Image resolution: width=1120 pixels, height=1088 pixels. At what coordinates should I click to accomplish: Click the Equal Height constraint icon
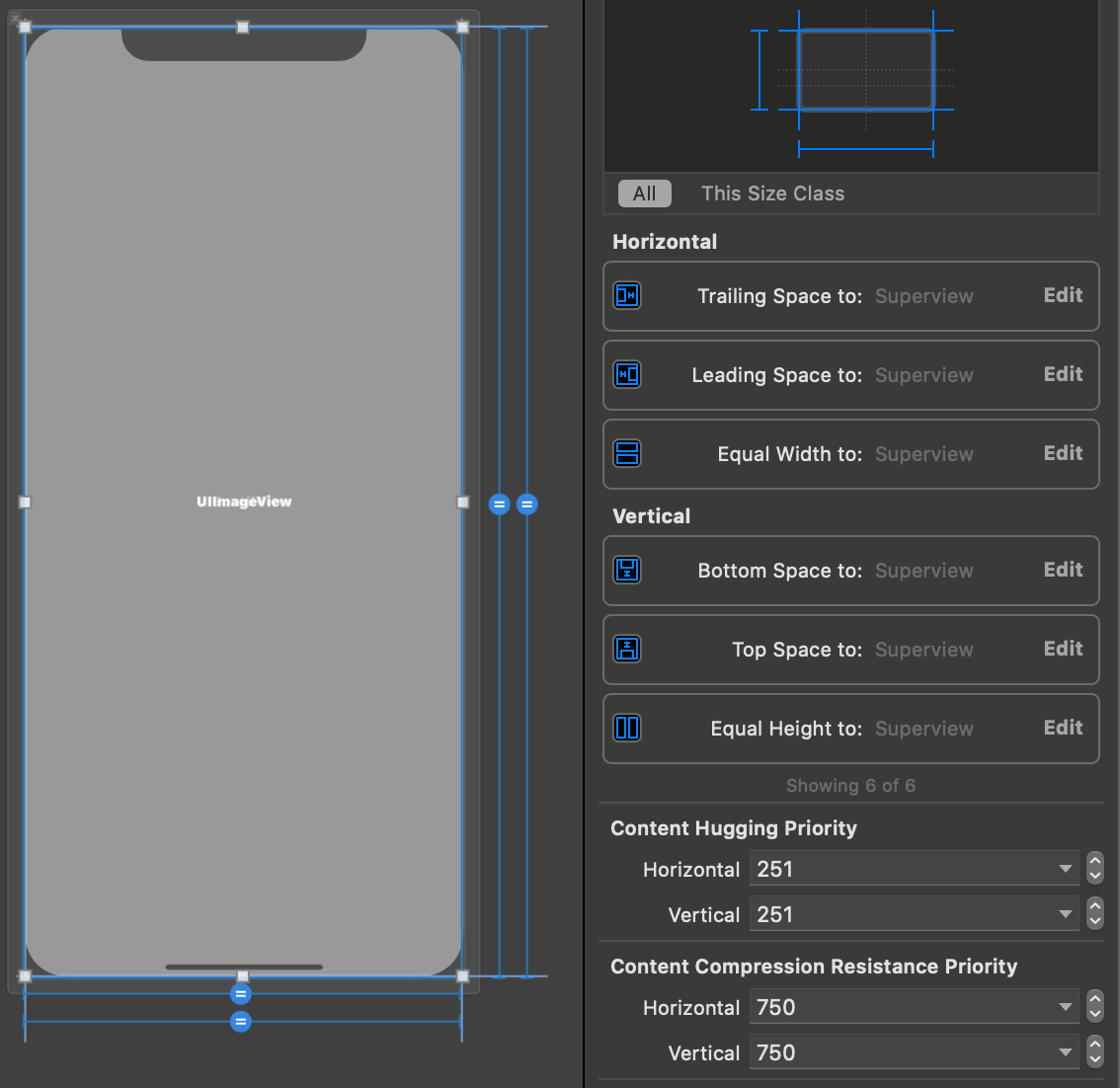tap(627, 729)
